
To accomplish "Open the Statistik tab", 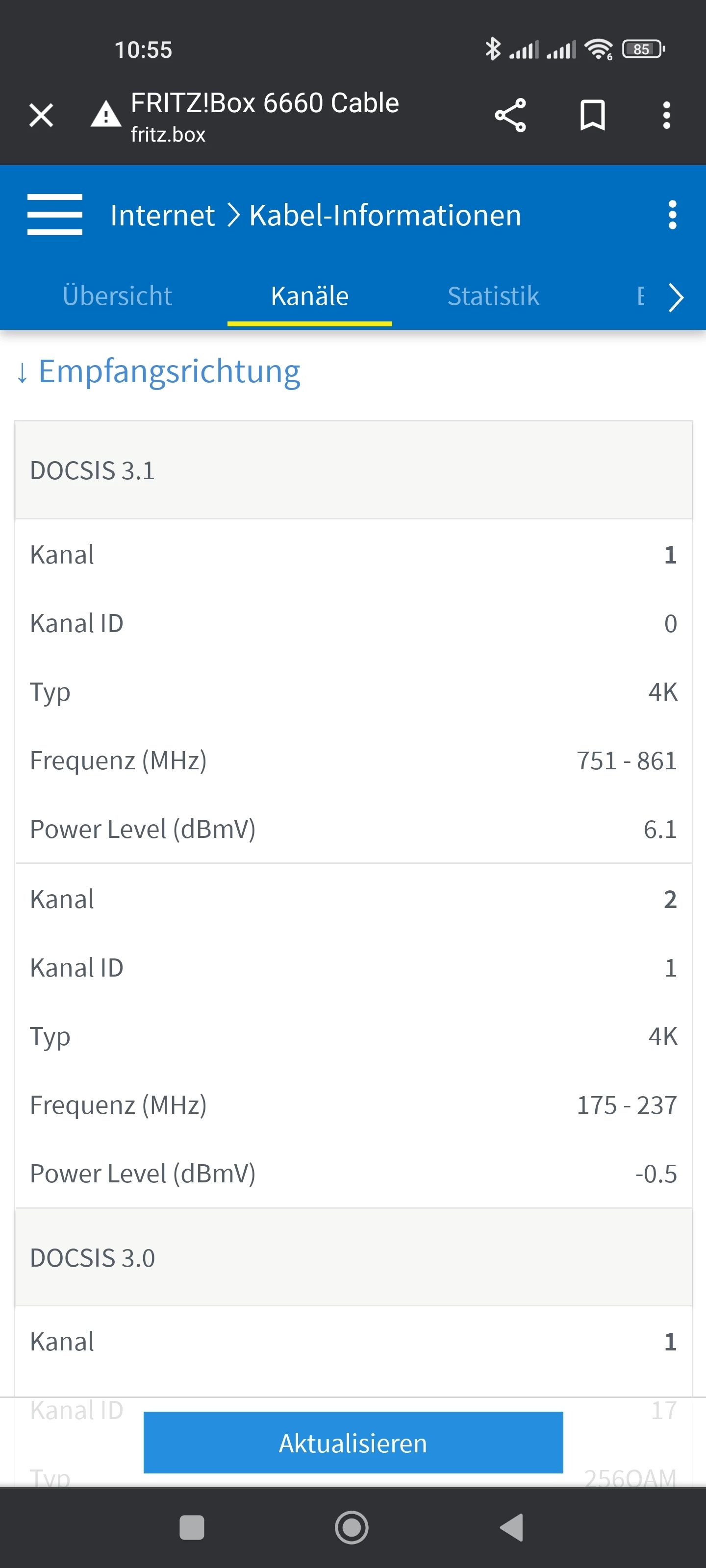I will (493, 296).
